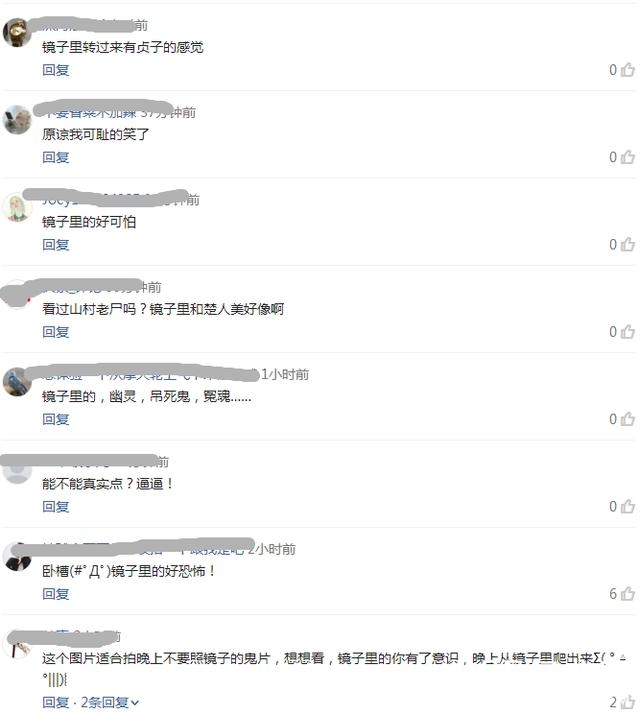
Task: Like the comment 镜子里的好可怕
Action: 628,245
